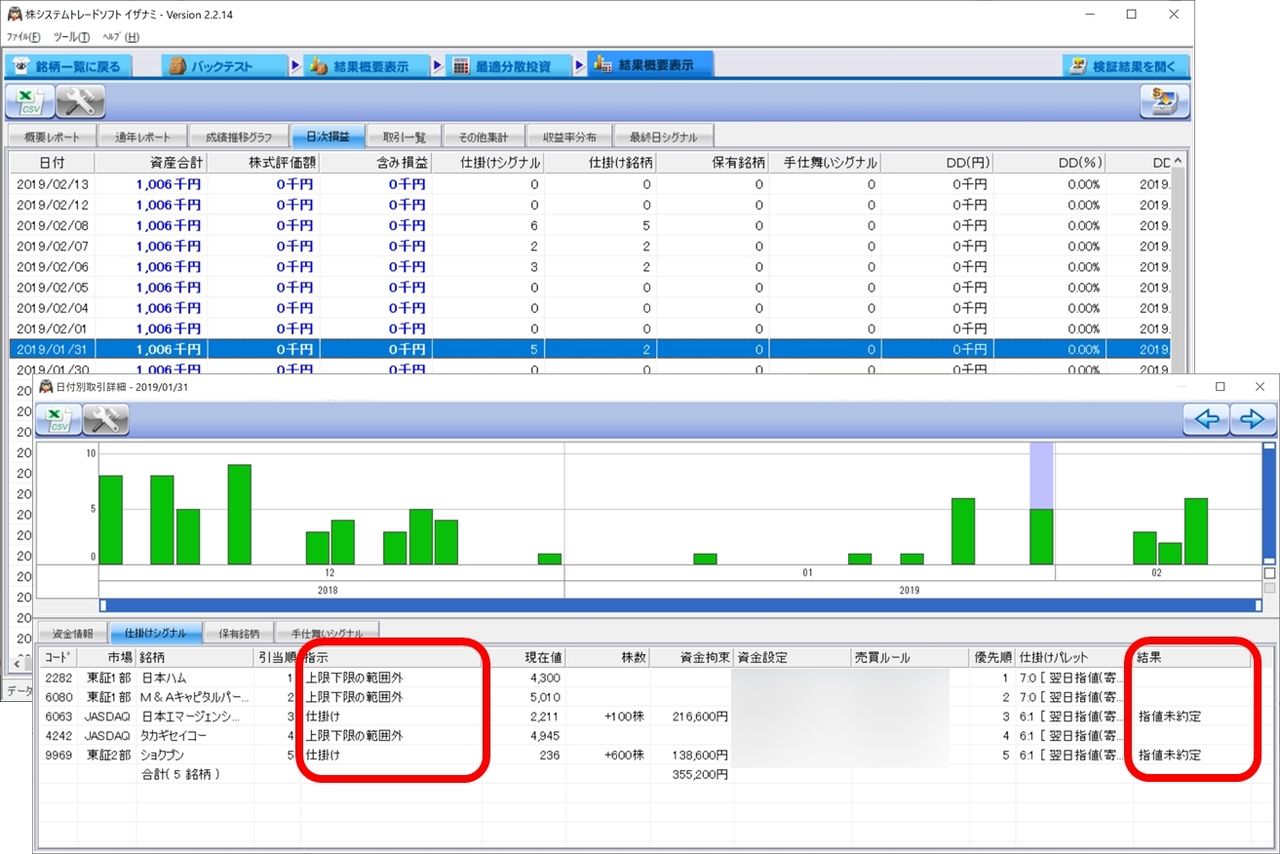Click the DD(%) column header
Image resolution: width=1280 pixels, height=854 pixels.
1050,163
